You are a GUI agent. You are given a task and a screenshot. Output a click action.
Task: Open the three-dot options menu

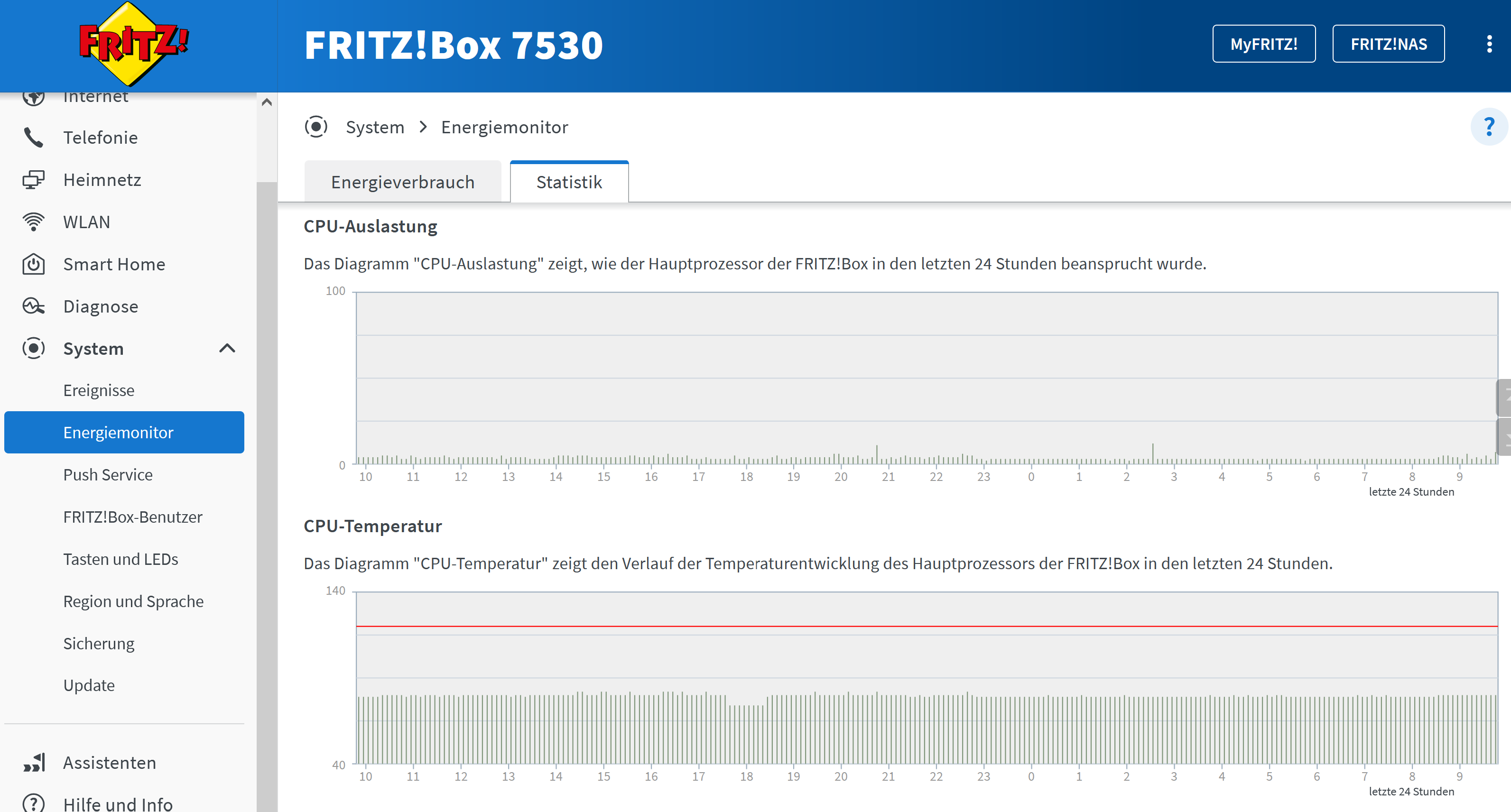point(1489,44)
